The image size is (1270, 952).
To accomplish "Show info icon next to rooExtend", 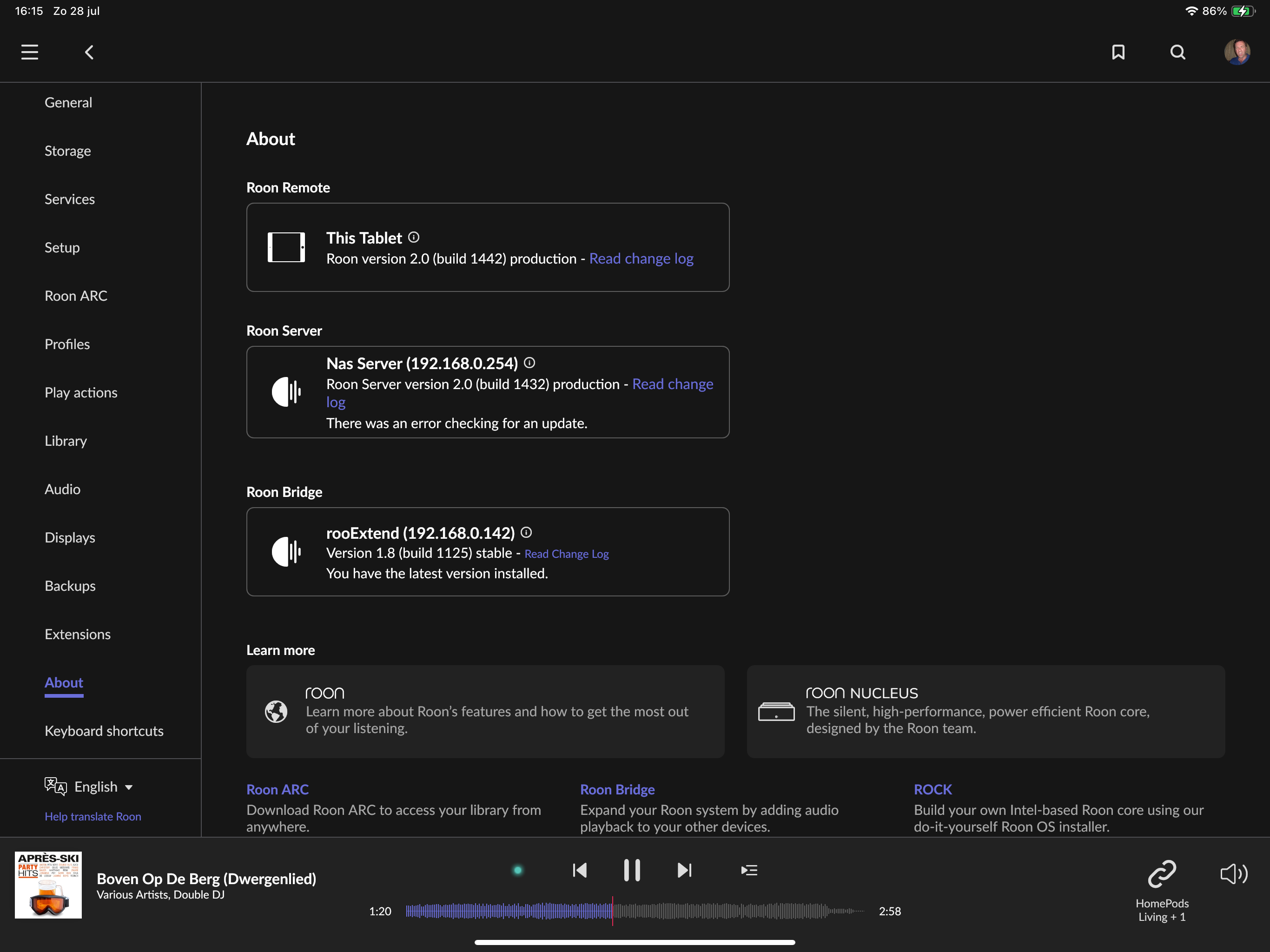I will pos(526,532).
